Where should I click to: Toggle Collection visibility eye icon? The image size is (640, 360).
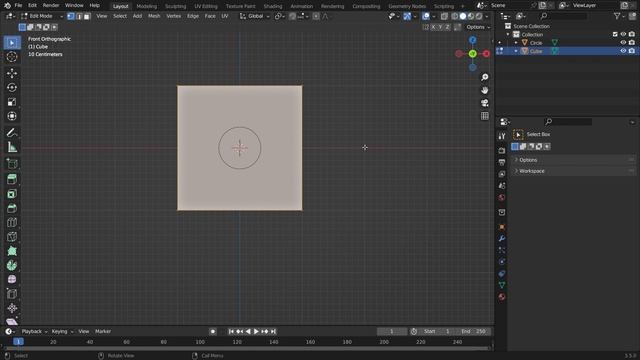pos(623,34)
